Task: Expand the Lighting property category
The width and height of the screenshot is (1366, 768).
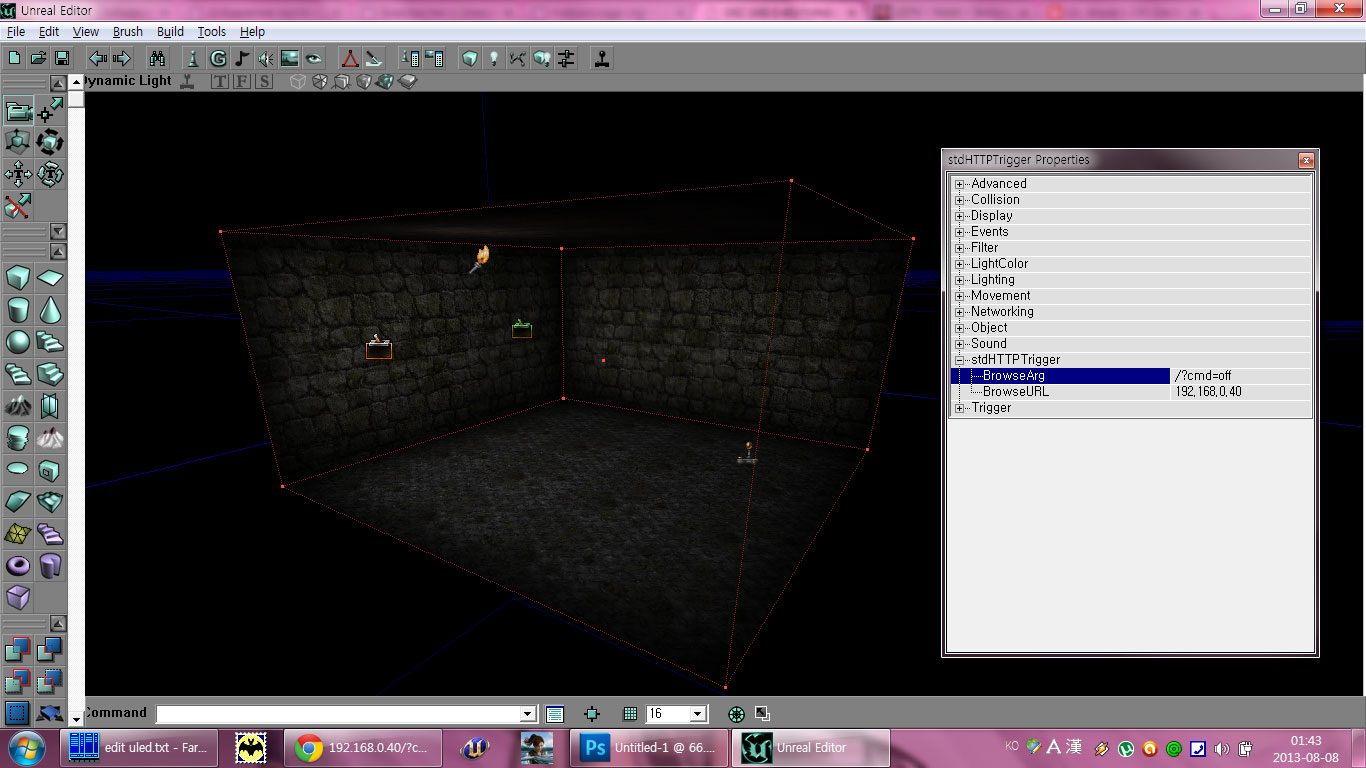Action: click(960, 280)
